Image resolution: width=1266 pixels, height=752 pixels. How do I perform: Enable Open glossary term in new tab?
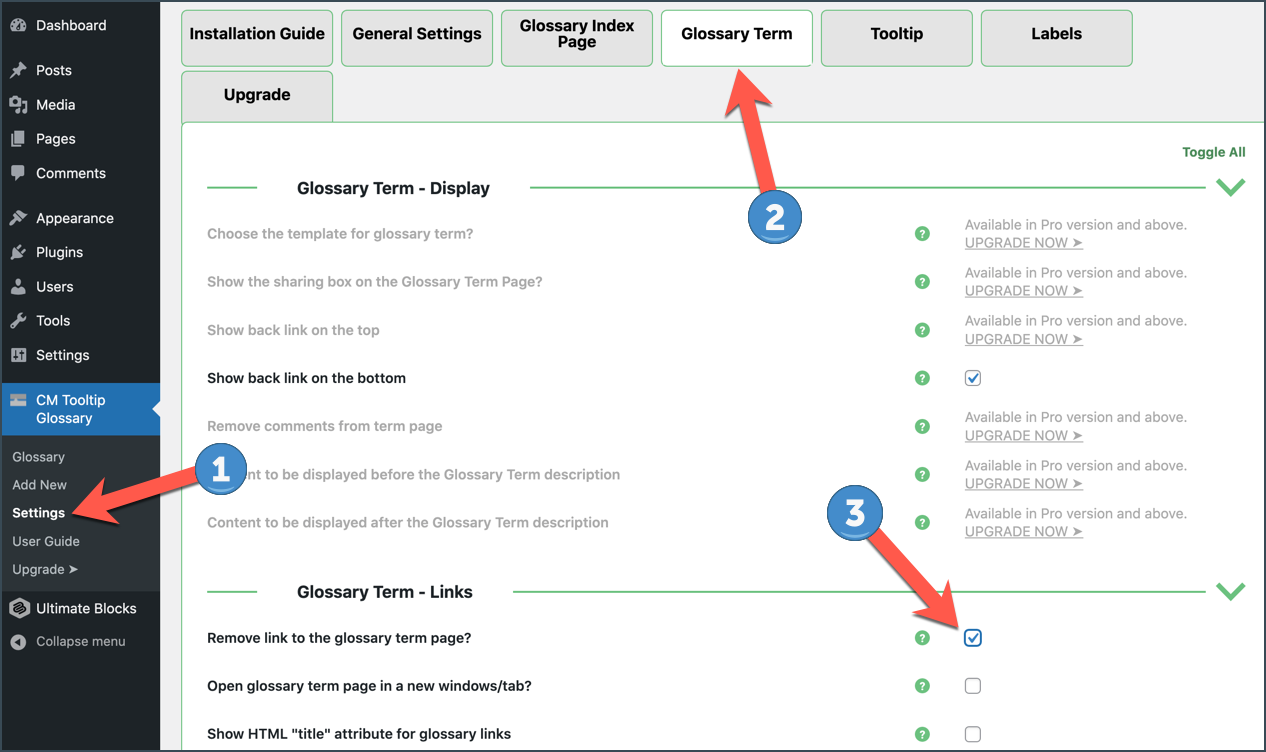[972, 685]
